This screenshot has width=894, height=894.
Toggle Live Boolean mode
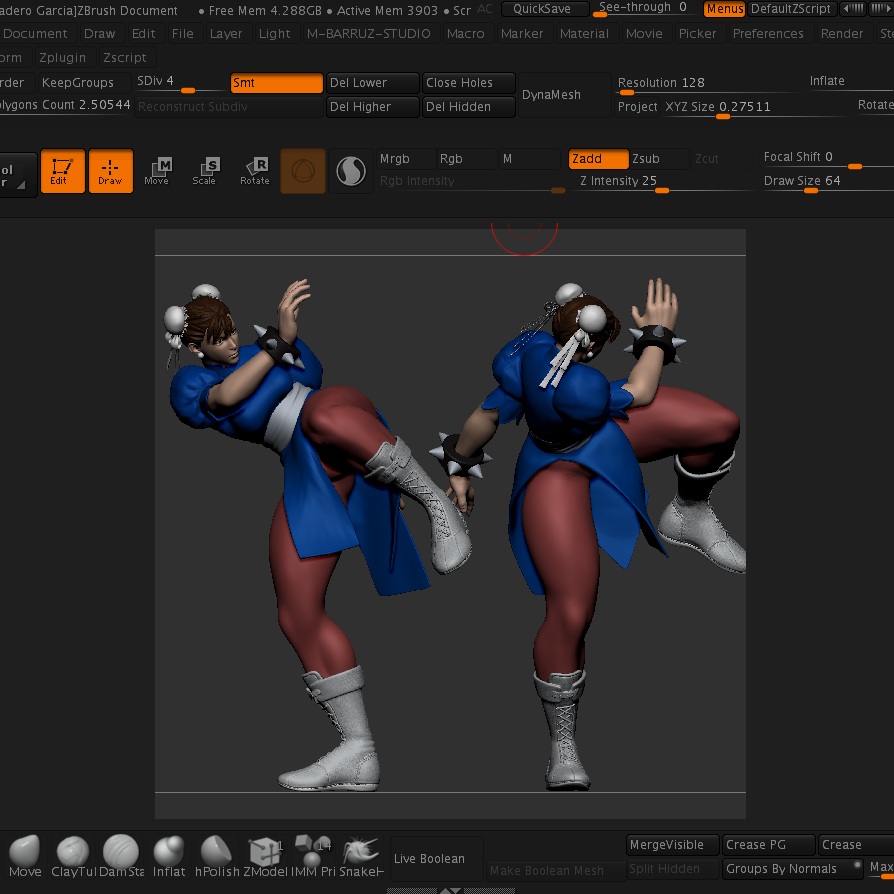tap(429, 859)
